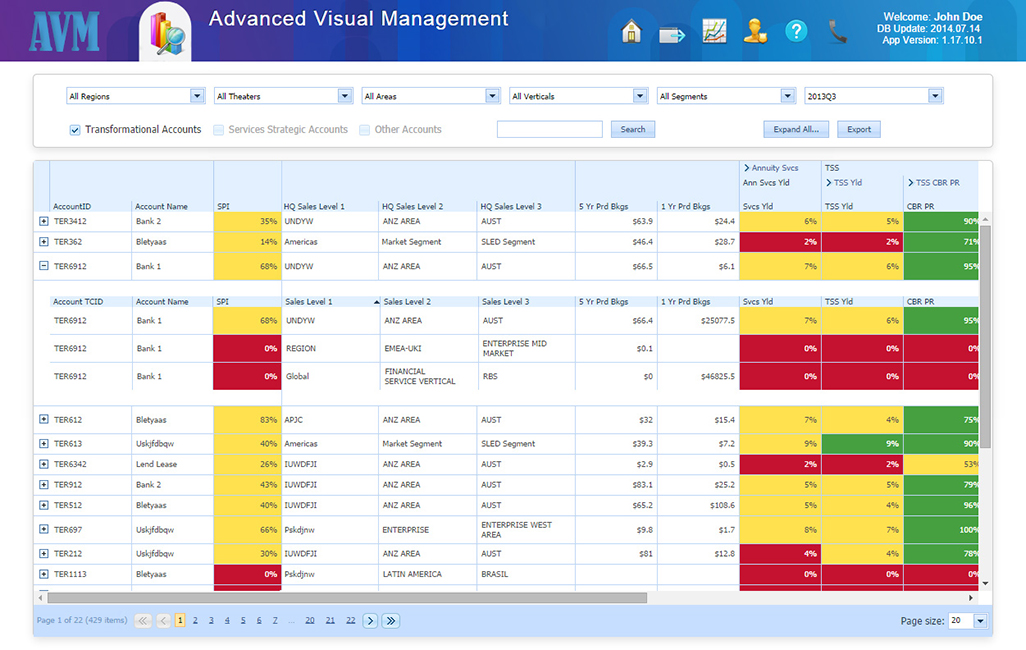Screen dimensions: 1026x650
Task: Go to page 2 in the pager
Action: pyautogui.click(x=195, y=621)
